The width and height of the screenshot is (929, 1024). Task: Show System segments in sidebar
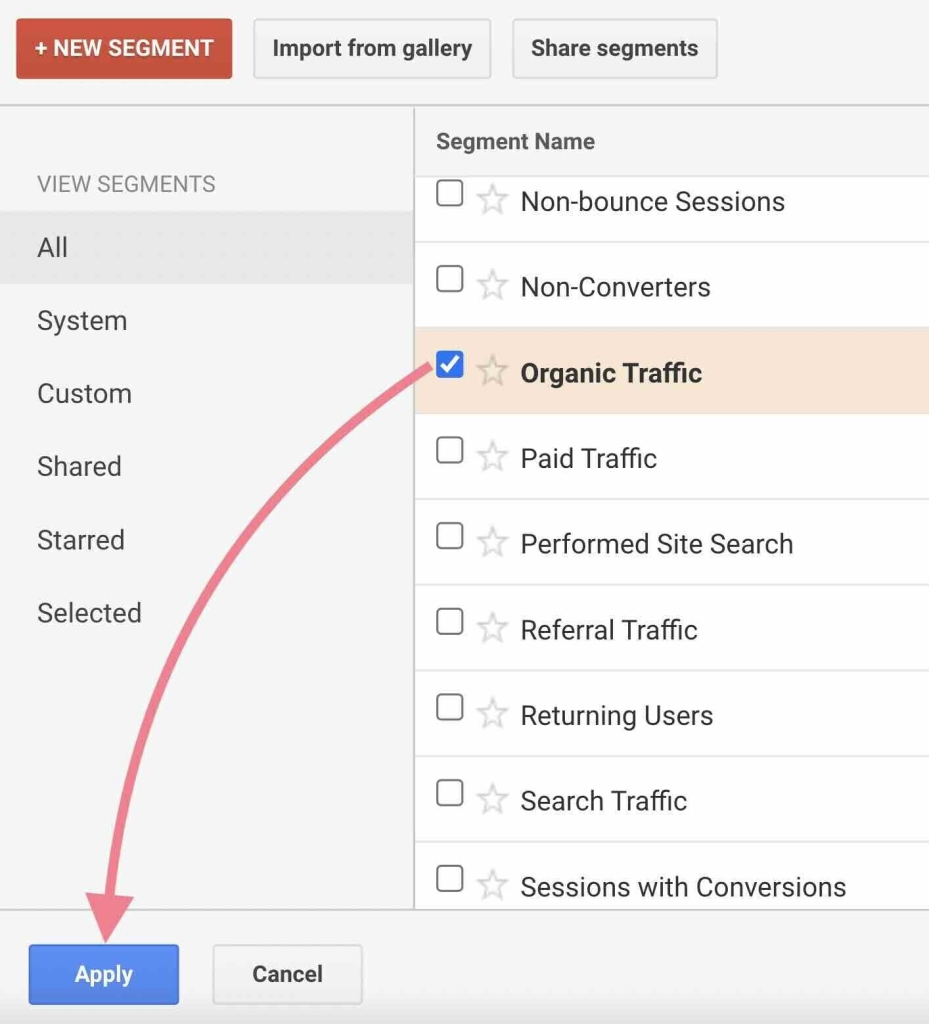click(82, 321)
